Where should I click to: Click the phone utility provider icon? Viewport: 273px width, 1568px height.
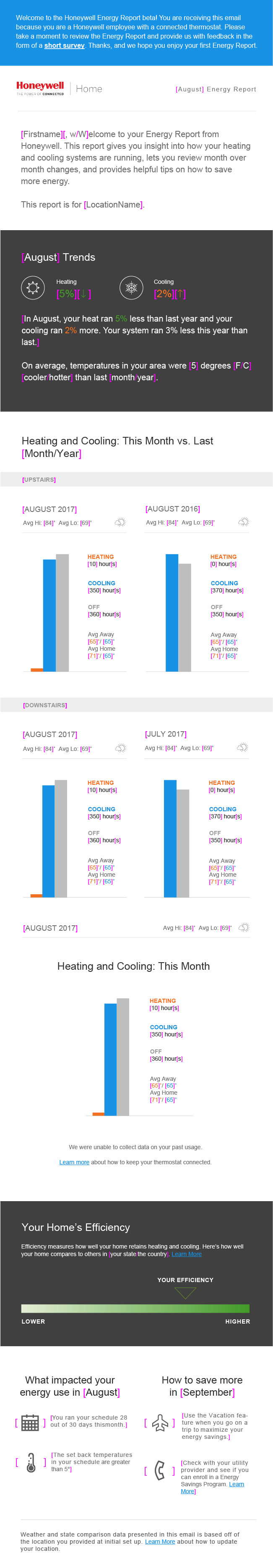160,1470
